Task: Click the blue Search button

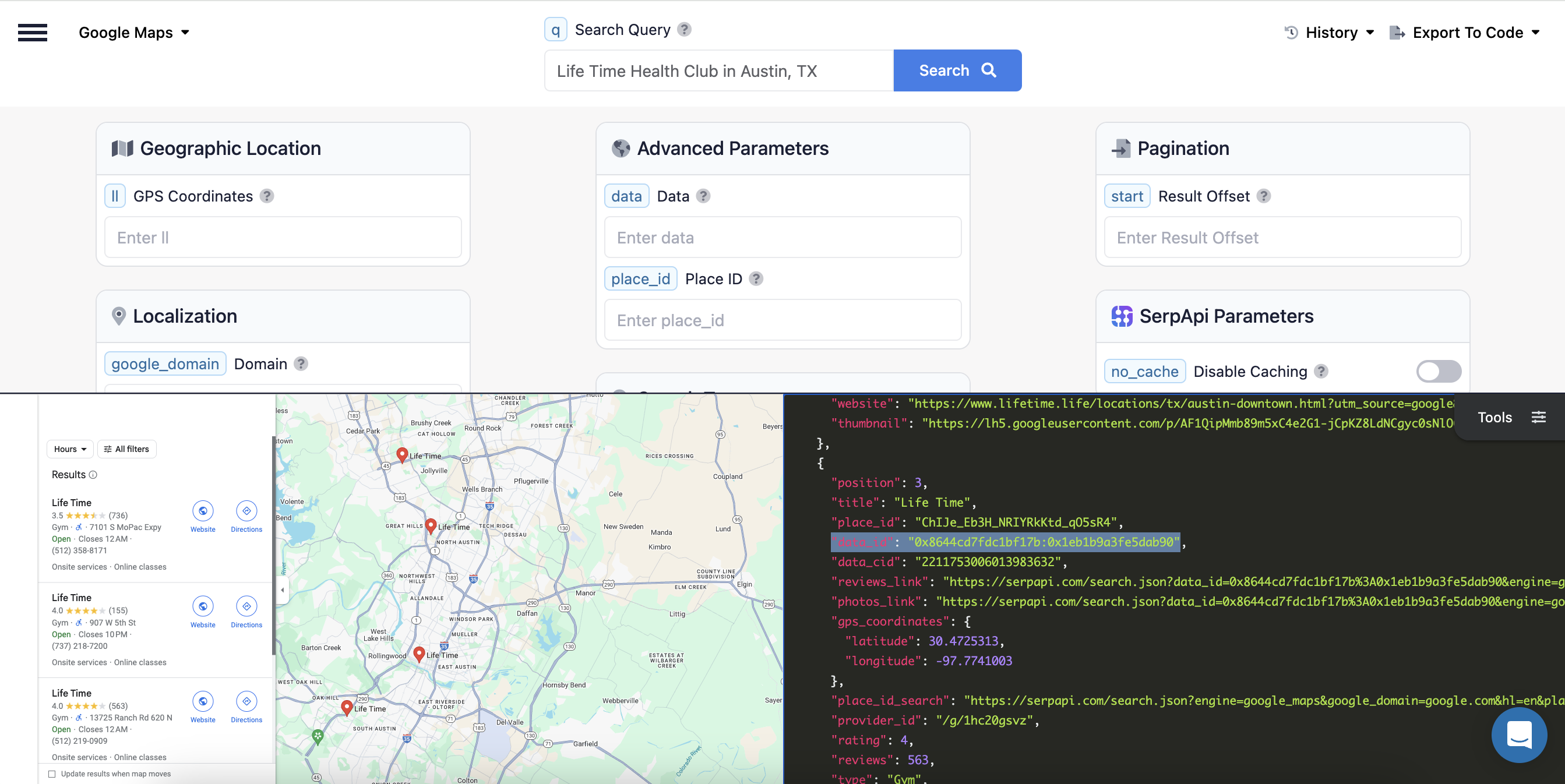Action: [957, 70]
